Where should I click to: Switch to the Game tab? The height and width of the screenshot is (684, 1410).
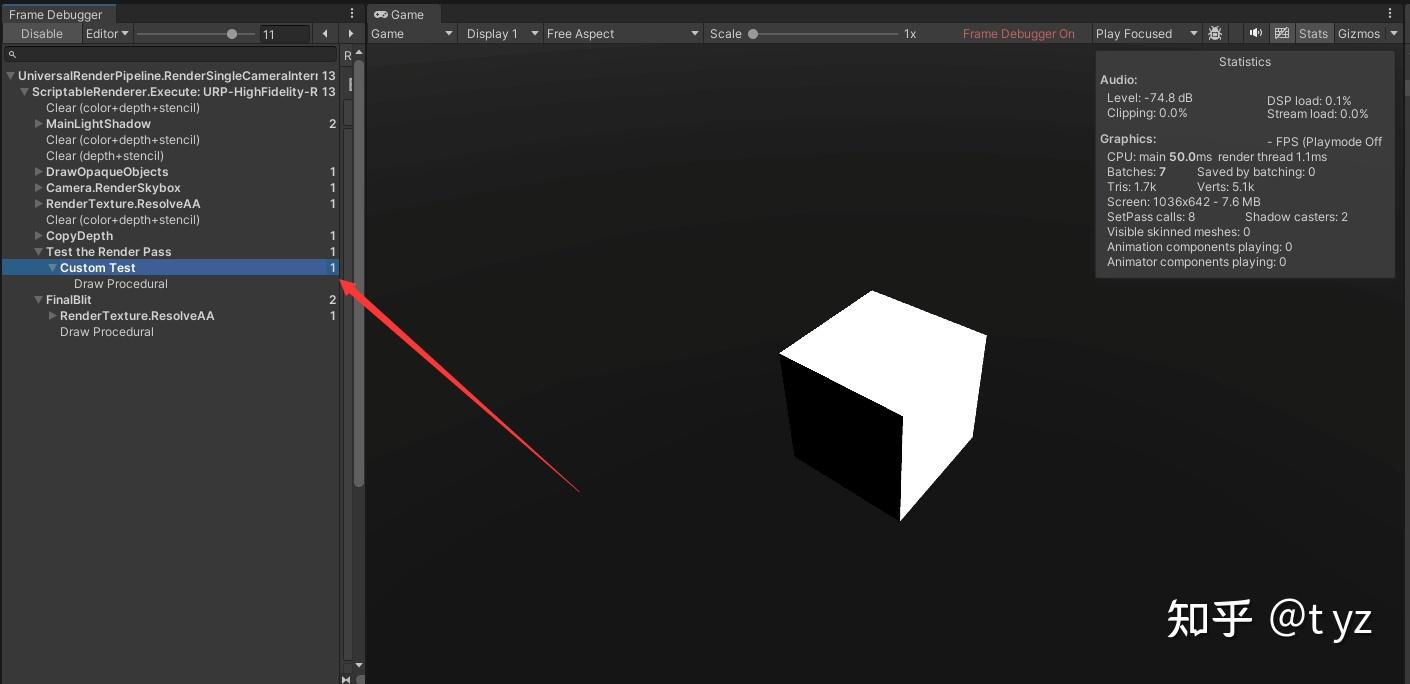point(403,14)
